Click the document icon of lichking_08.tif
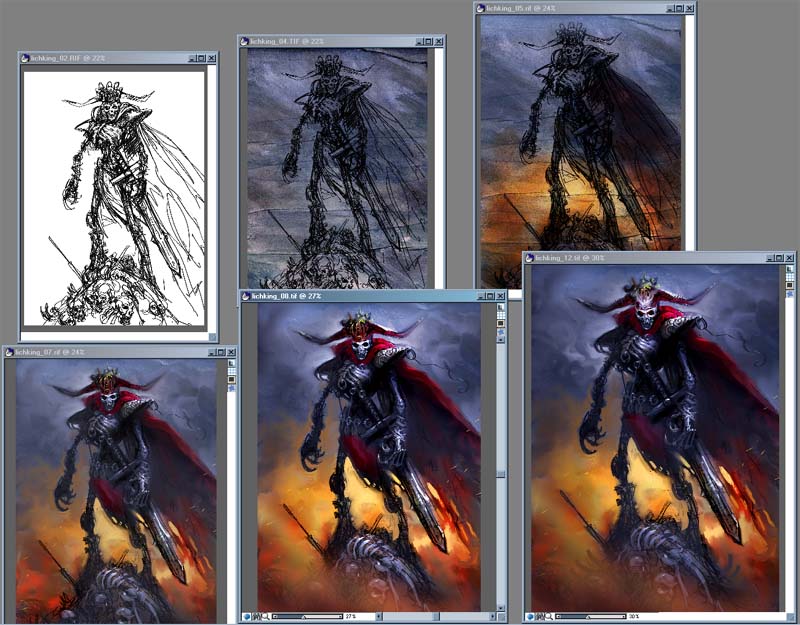Viewport: 800px width, 625px height. pyautogui.click(x=246, y=296)
